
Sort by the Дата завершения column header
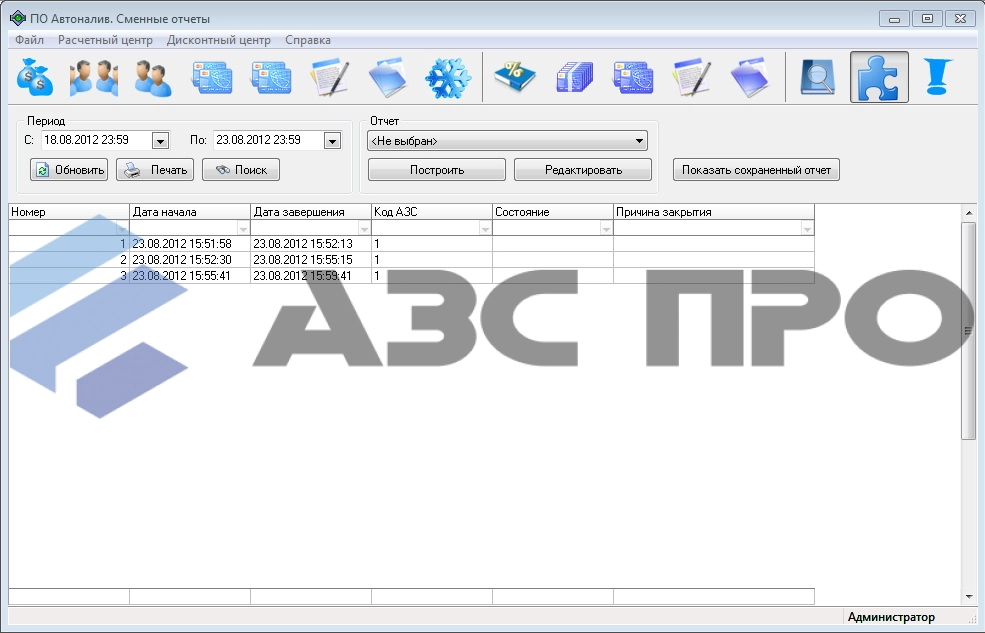click(311, 212)
